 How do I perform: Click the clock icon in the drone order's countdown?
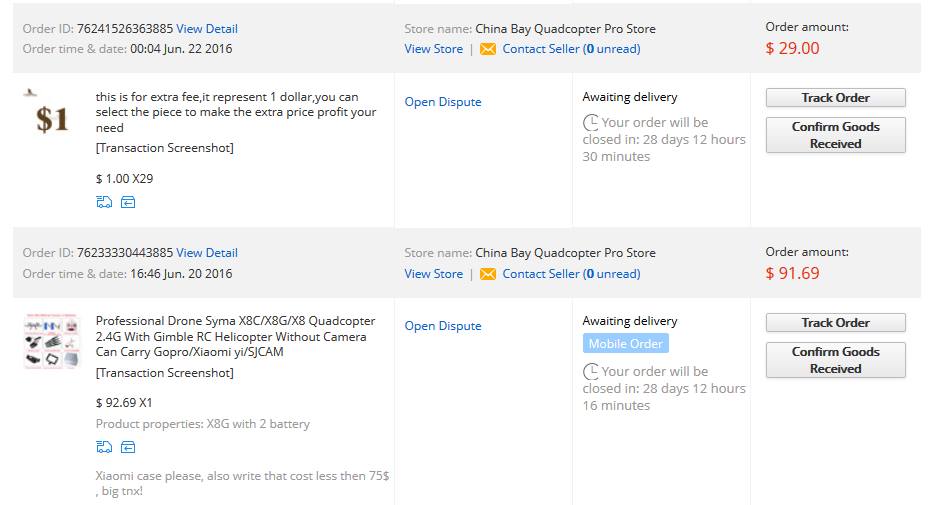591,371
